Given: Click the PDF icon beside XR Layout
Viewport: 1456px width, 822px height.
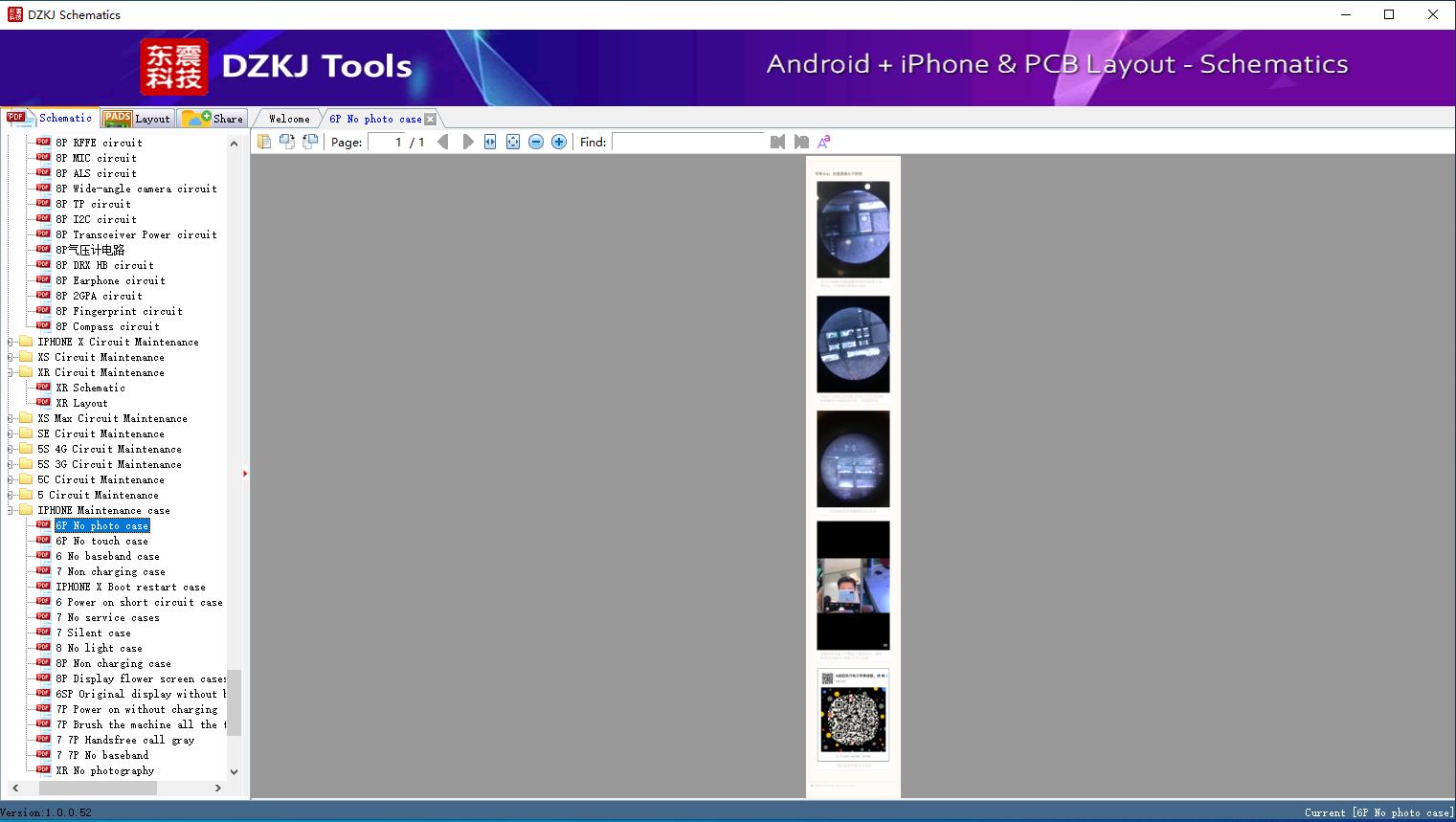Looking at the screenshot, I should click(x=43, y=403).
